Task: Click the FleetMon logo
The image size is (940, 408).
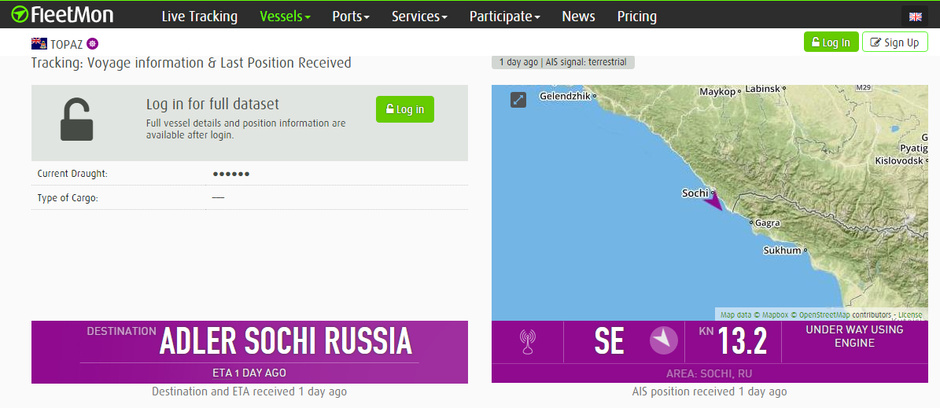Action: (x=62, y=14)
